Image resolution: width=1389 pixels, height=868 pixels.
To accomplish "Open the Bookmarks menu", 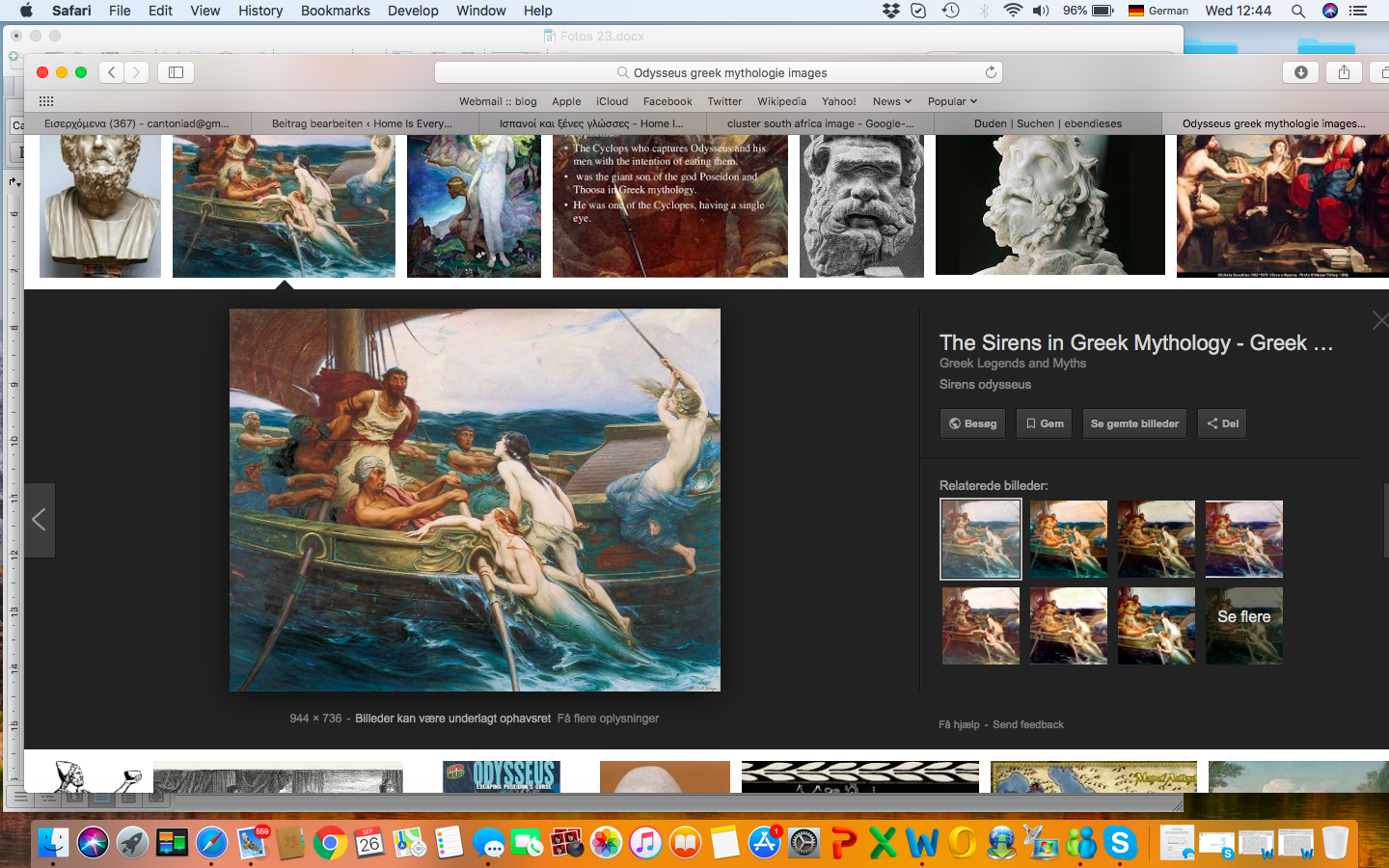I will pos(335,11).
